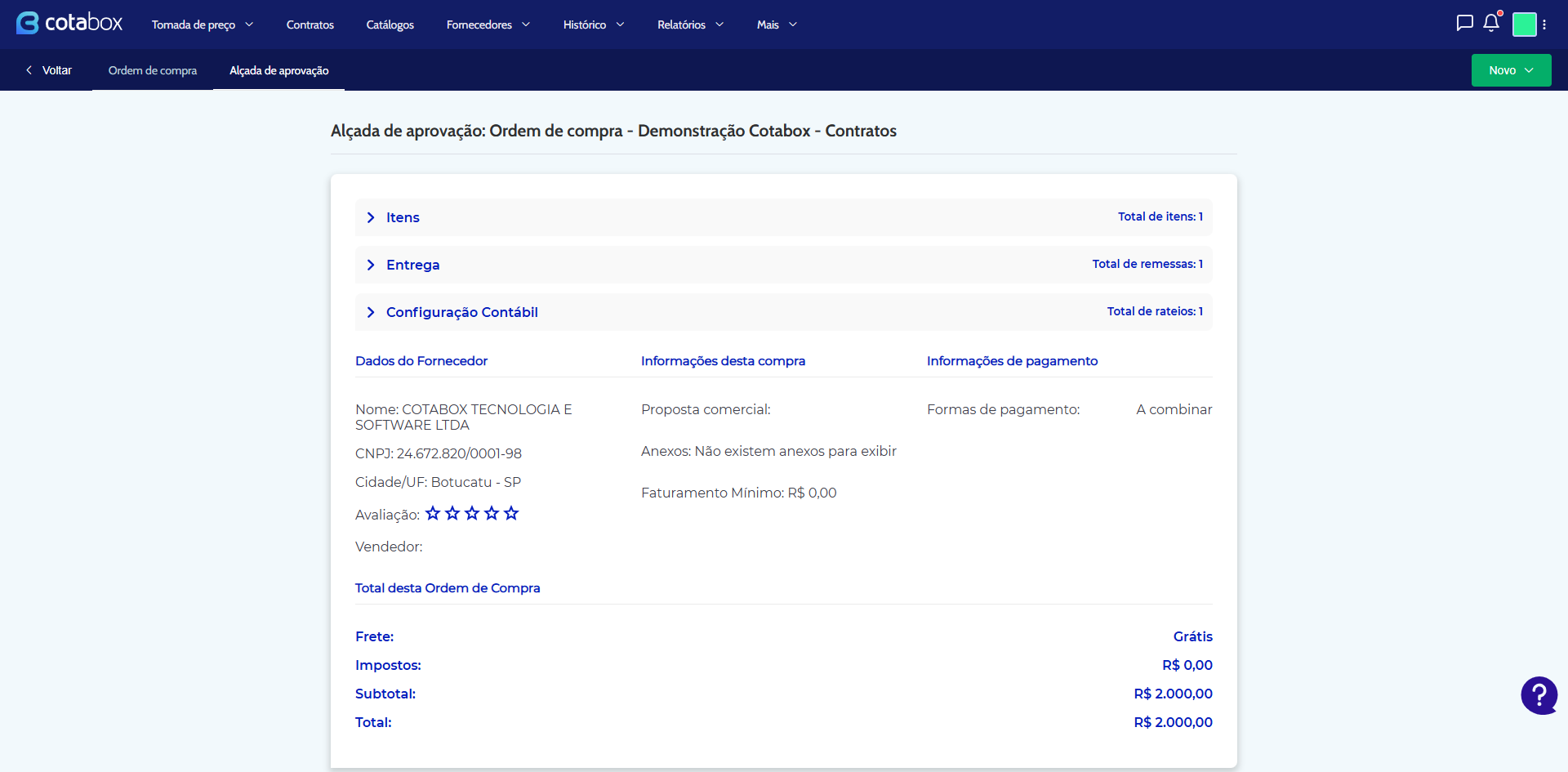
Task: Open the notifications bell
Action: (x=1491, y=23)
